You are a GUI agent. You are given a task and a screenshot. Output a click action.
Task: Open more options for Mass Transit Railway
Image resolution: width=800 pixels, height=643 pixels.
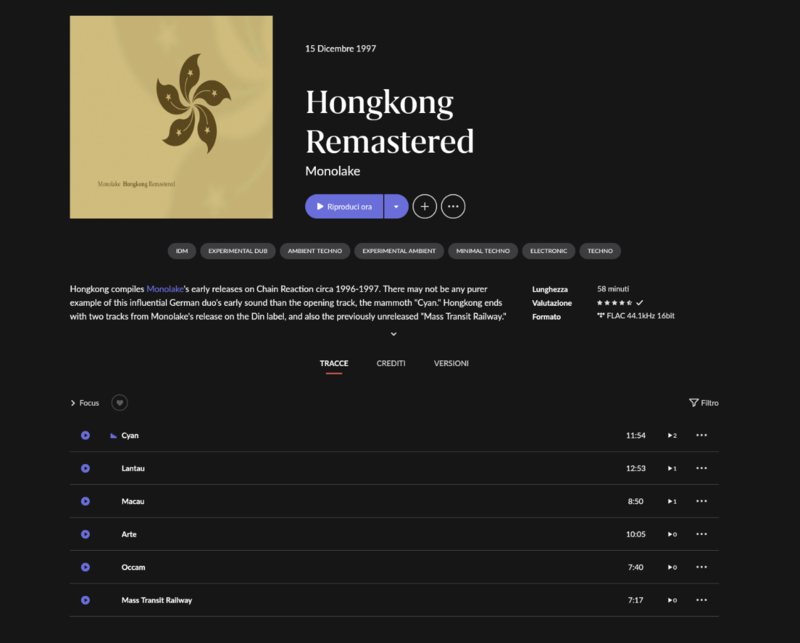tap(701, 600)
